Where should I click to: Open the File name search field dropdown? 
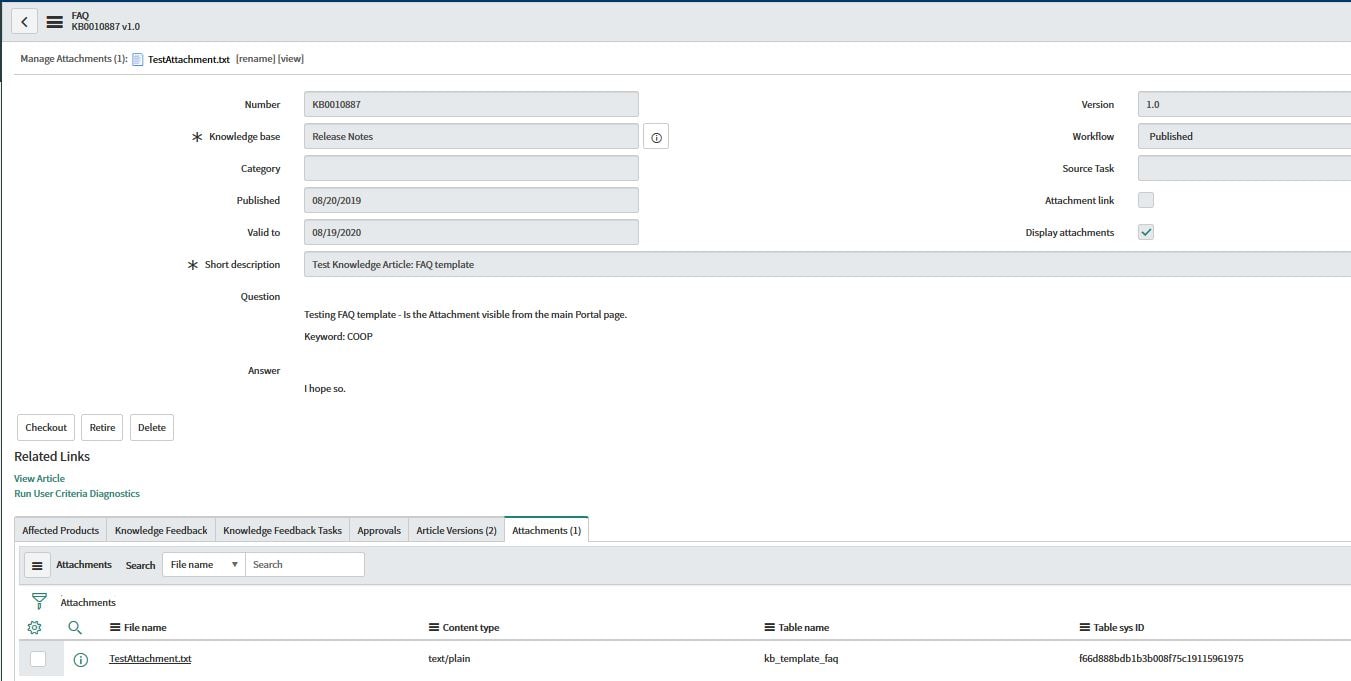[x=204, y=565]
